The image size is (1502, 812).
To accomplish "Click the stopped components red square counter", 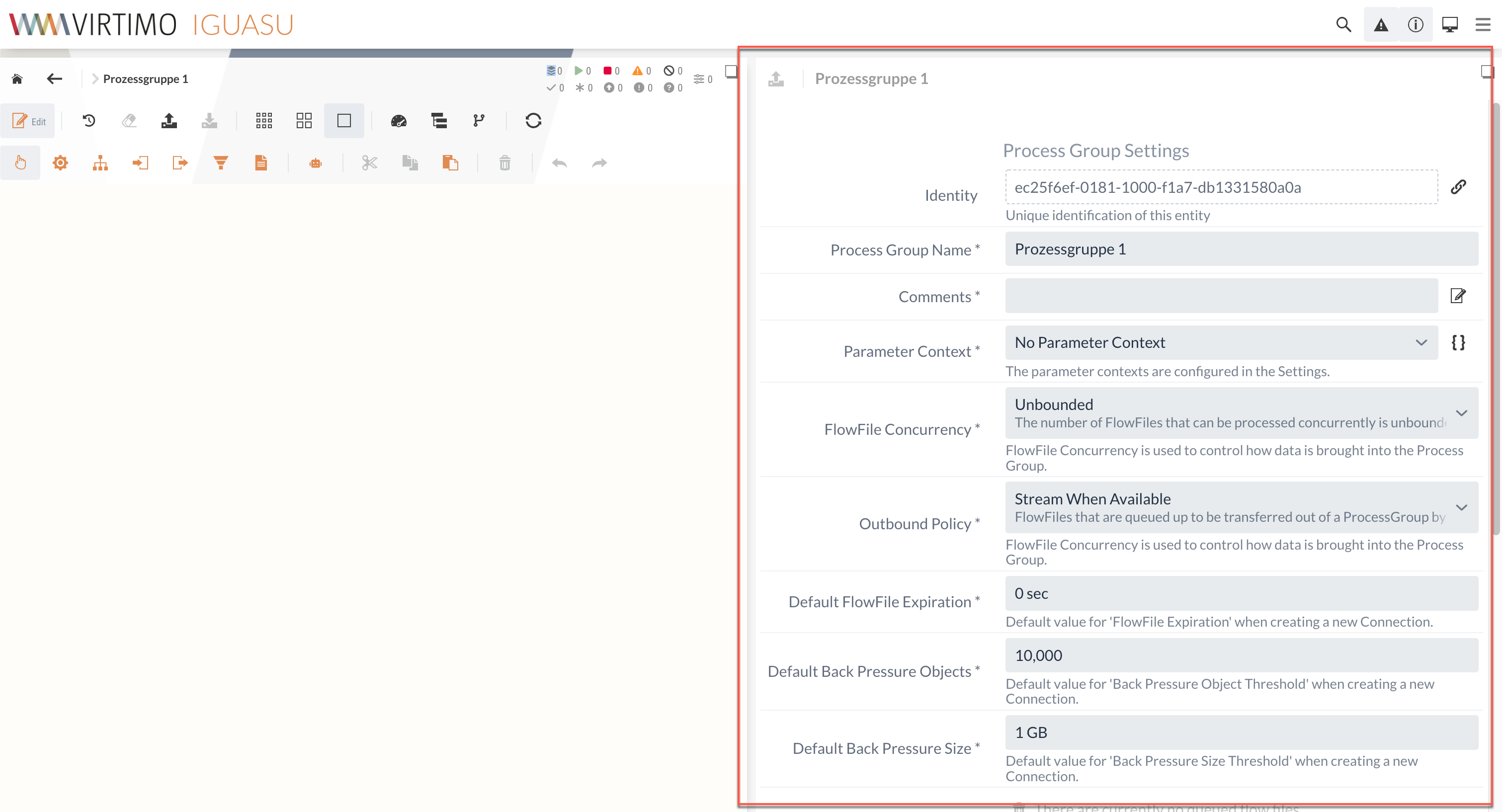I will pos(611,71).
